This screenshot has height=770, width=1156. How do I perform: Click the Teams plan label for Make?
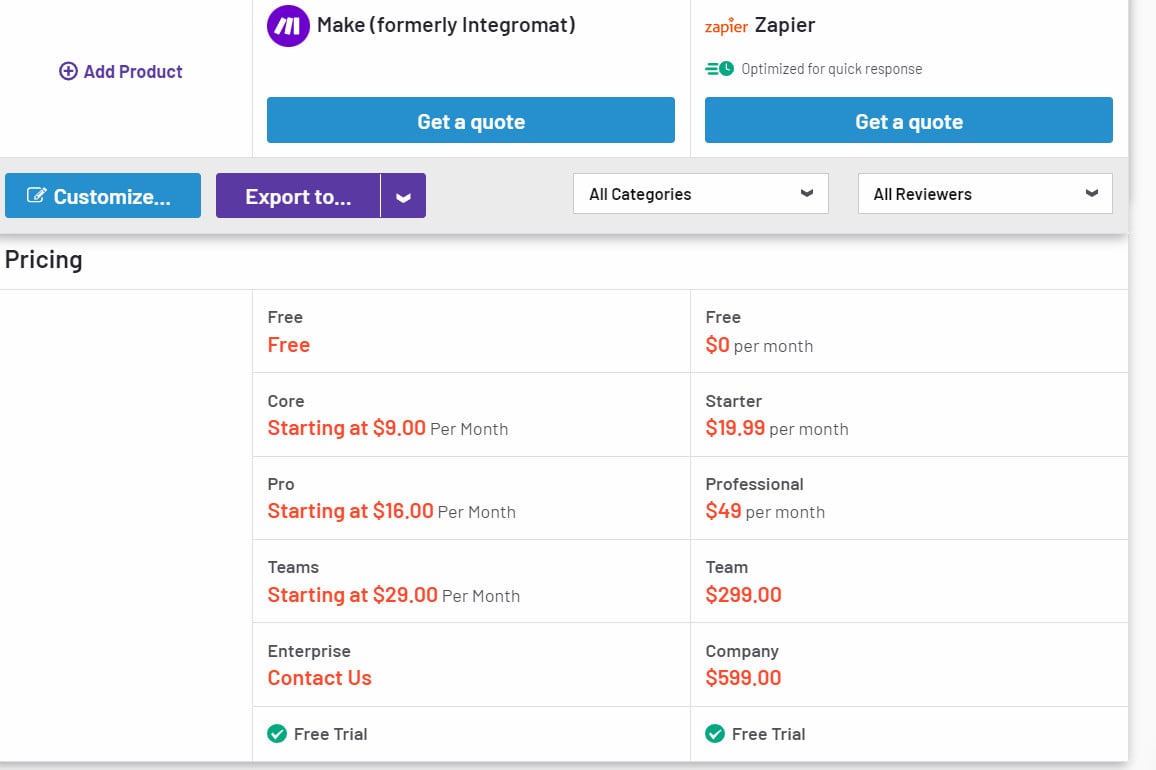pyautogui.click(x=293, y=567)
